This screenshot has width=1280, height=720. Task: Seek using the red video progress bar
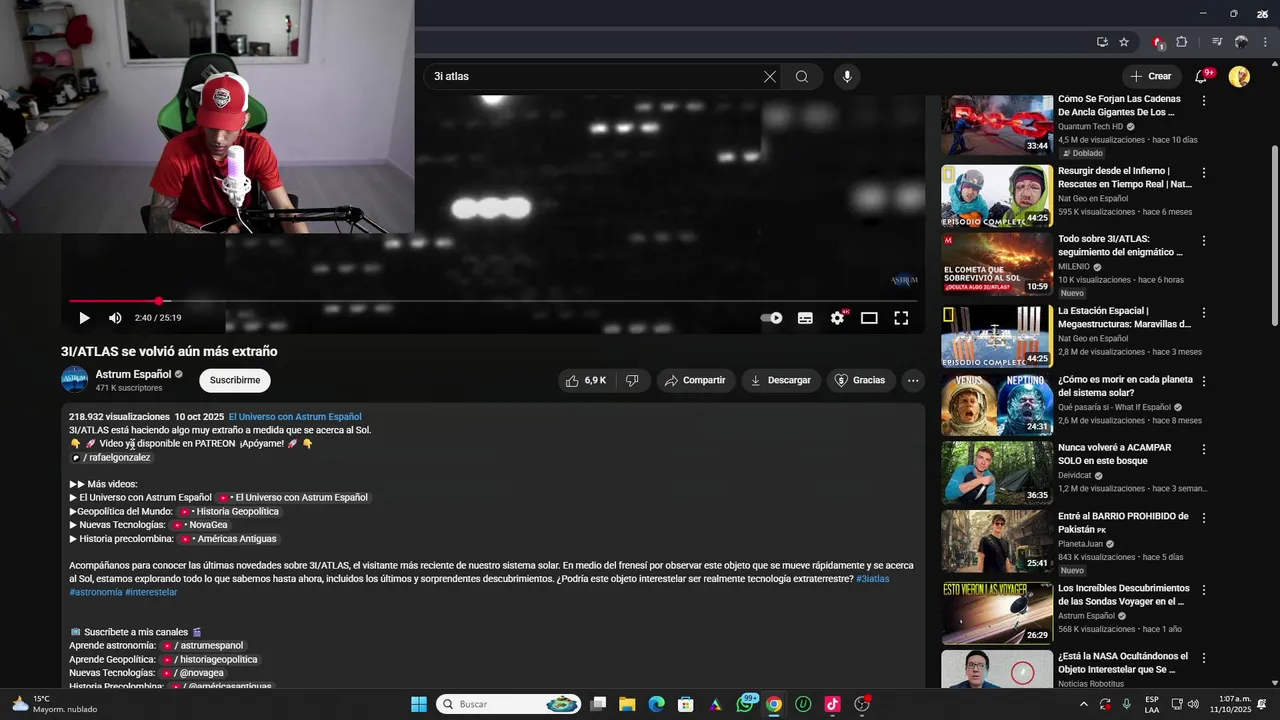point(492,301)
